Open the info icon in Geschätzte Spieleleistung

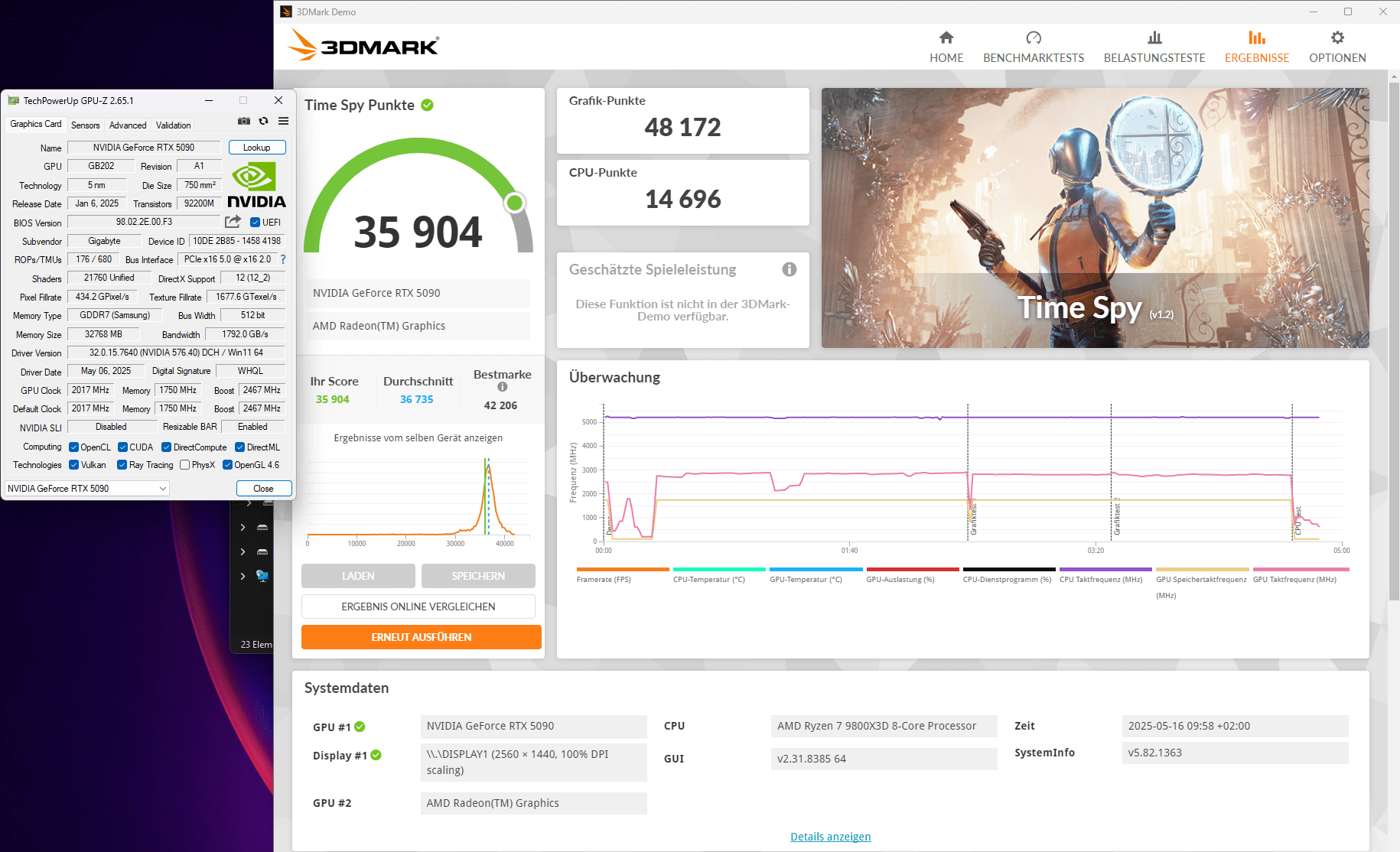tap(790, 269)
